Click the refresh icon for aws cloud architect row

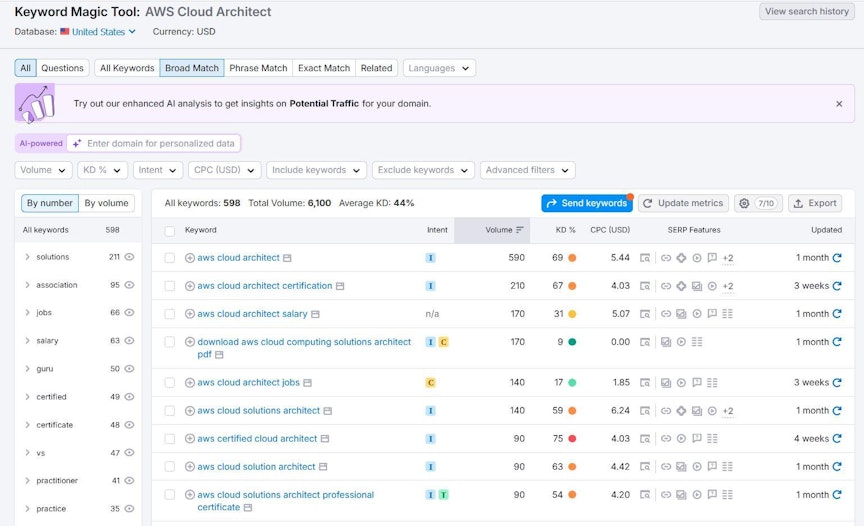pos(837,258)
